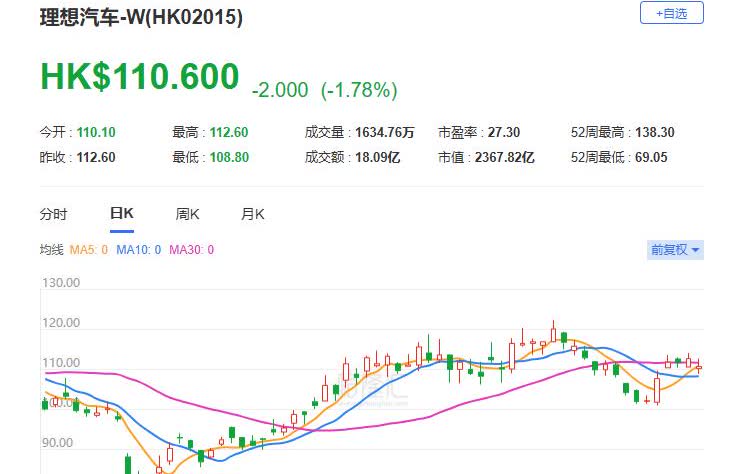Click the 52周最低 value 69.05
Screen dimensions: 732x474
651,157
